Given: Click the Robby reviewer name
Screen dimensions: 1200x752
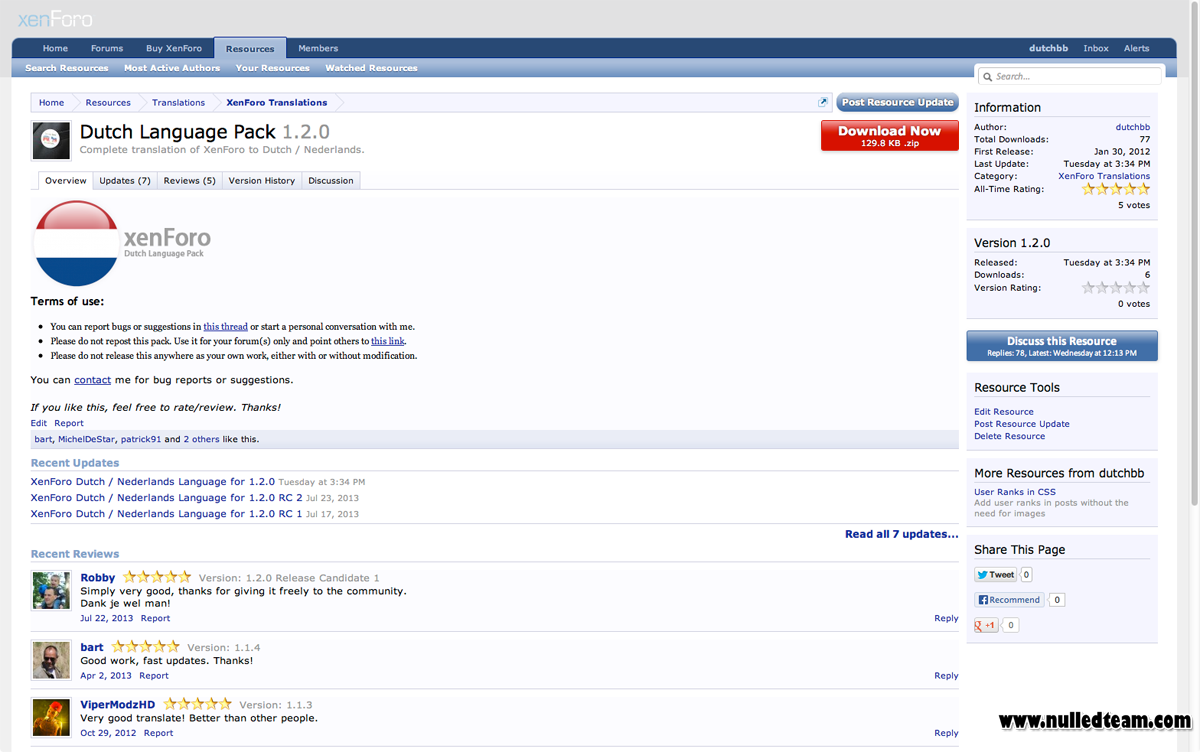Looking at the screenshot, I should [x=98, y=578].
